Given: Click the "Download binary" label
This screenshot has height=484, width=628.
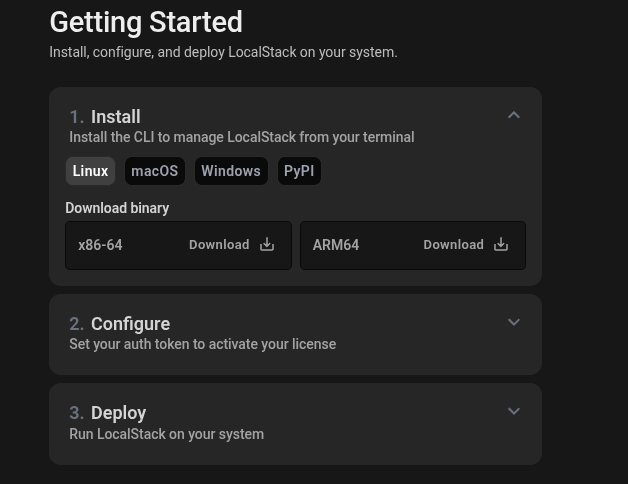Looking at the screenshot, I should tap(117, 208).
